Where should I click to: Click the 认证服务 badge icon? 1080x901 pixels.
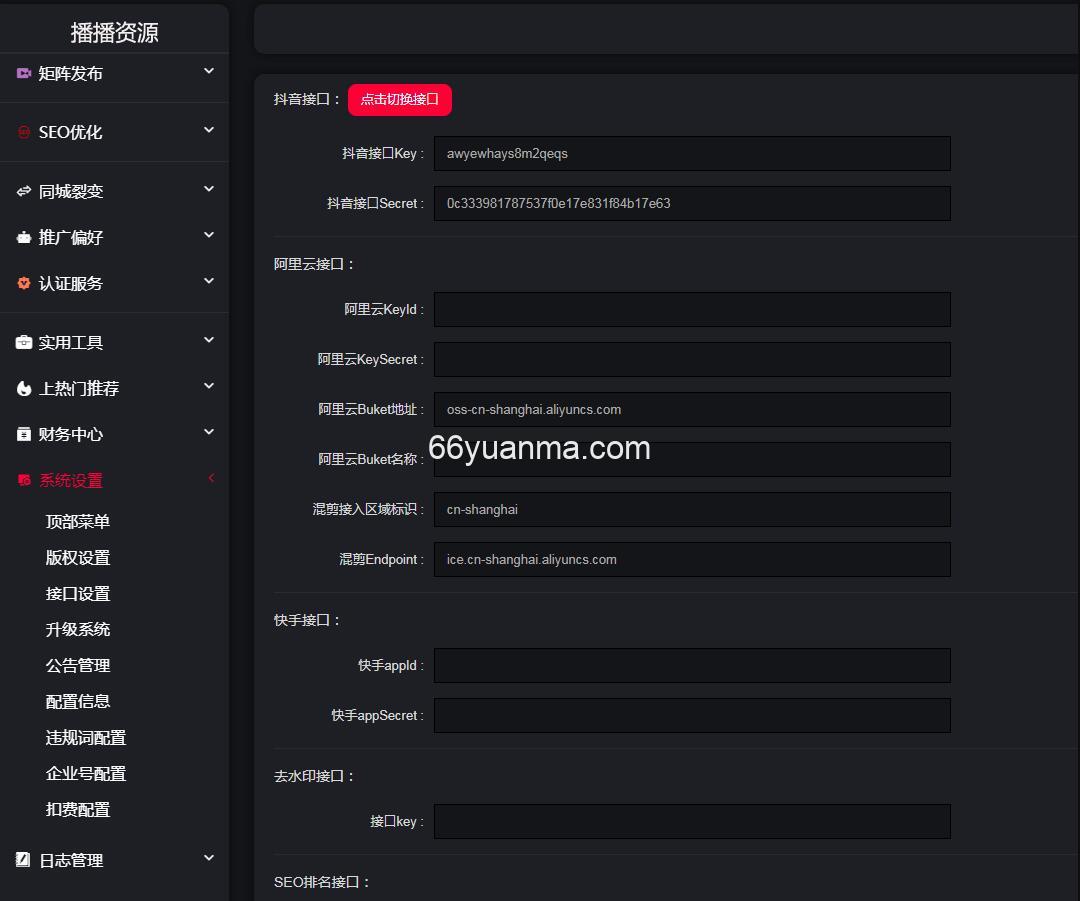(24, 283)
